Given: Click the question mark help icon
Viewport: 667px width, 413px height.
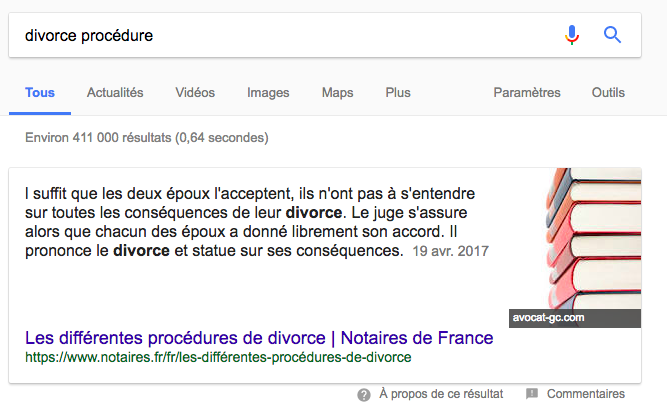Looking at the screenshot, I should [364, 394].
